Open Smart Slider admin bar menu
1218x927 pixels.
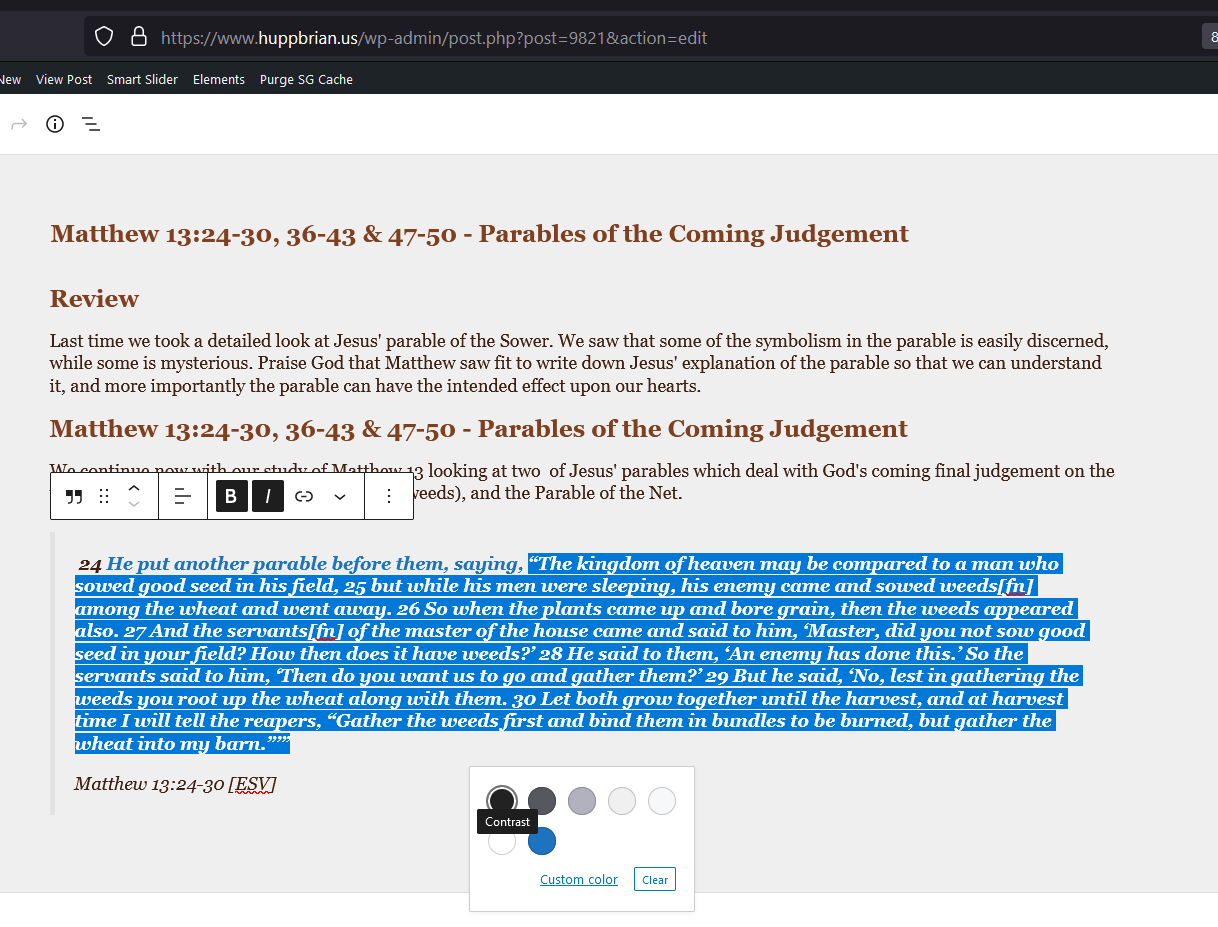click(142, 79)
